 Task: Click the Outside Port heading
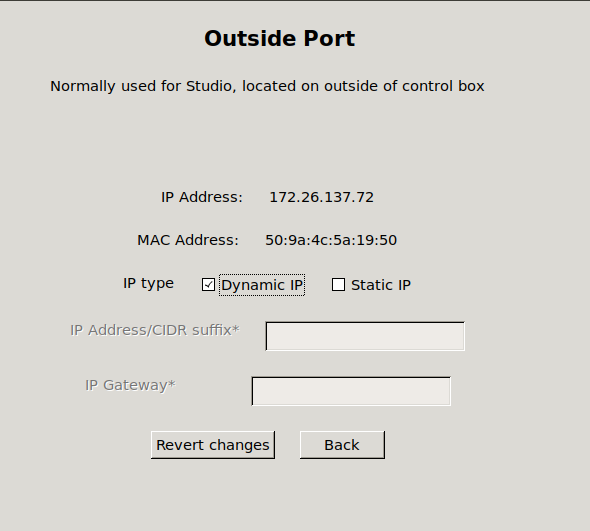pyautogui.click(x=280, y=38)
